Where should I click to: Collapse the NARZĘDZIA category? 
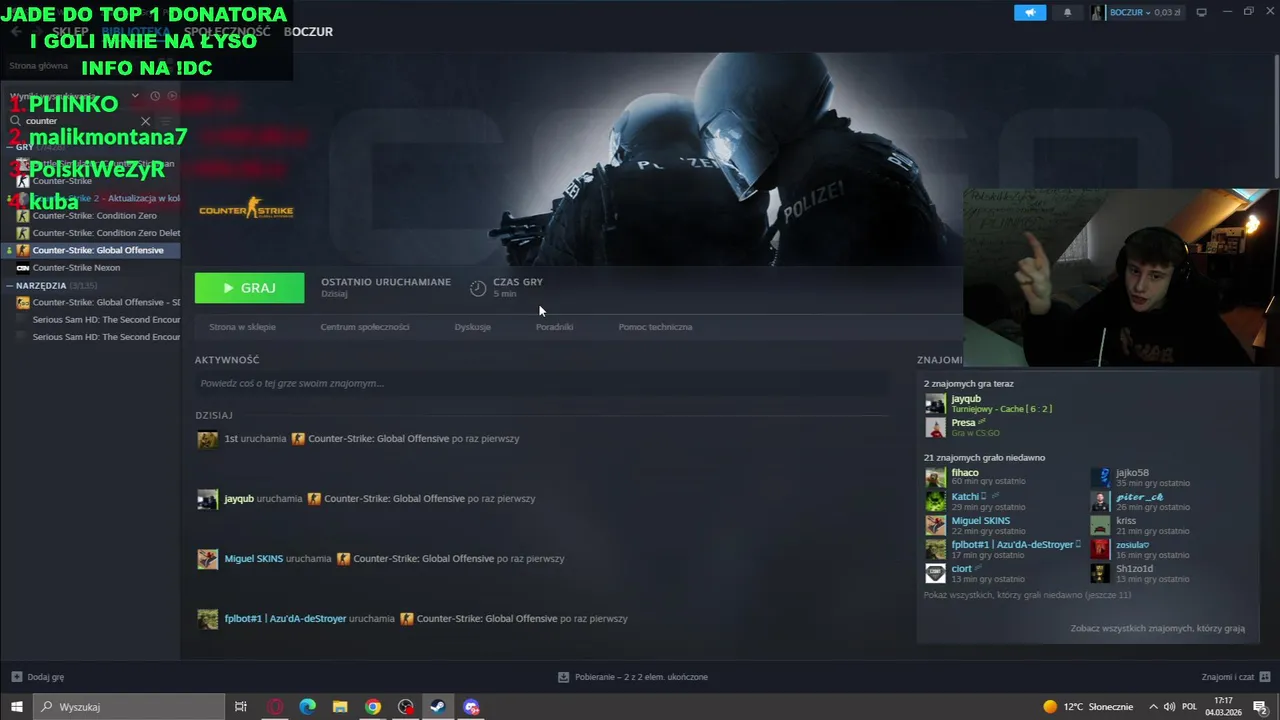coord(10,286)
